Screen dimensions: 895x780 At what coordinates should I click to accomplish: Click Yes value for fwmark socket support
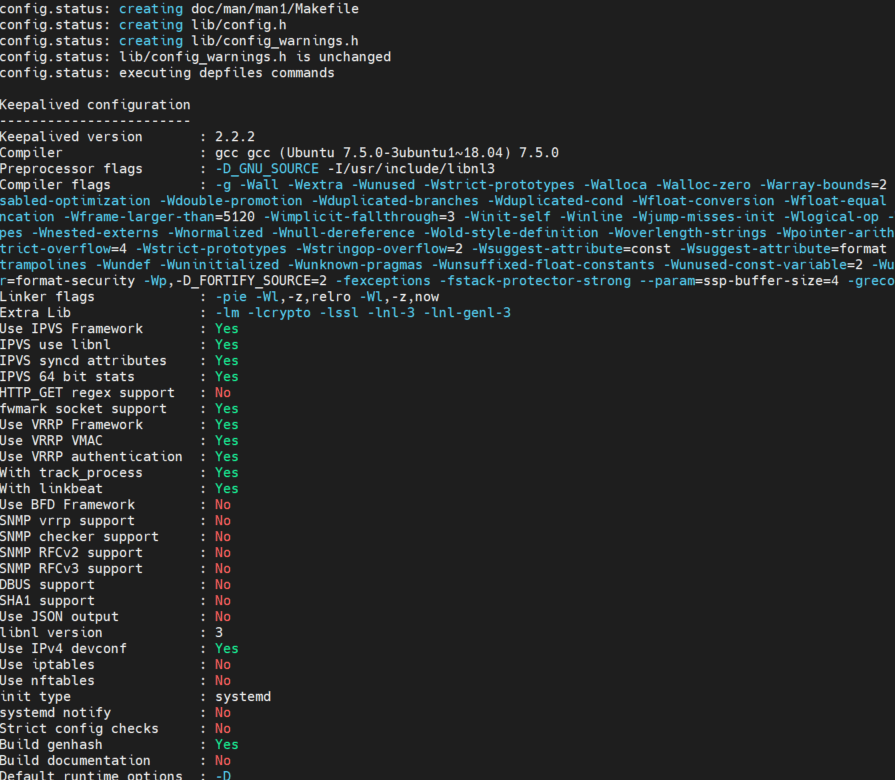pos(227,409)
